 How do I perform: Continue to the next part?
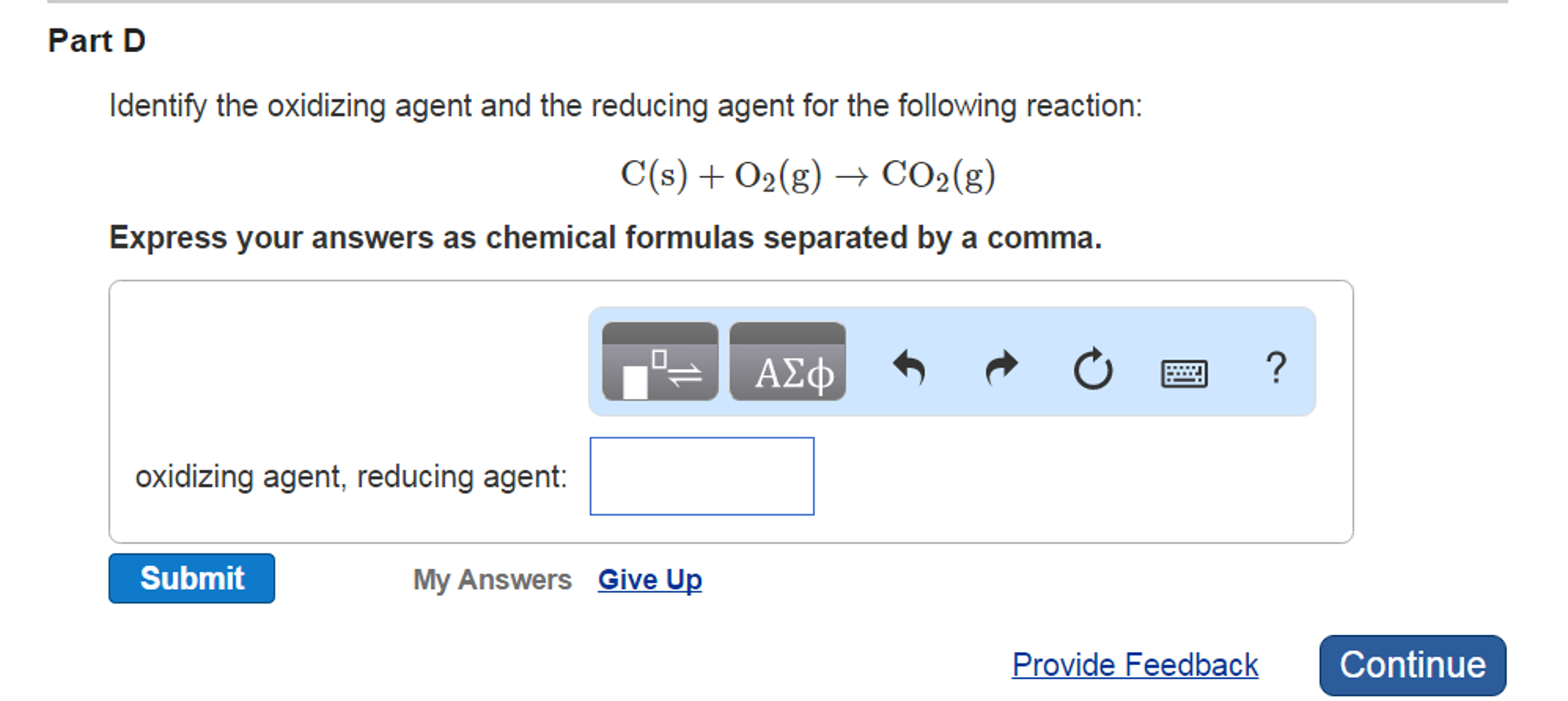coord(1411,663)
